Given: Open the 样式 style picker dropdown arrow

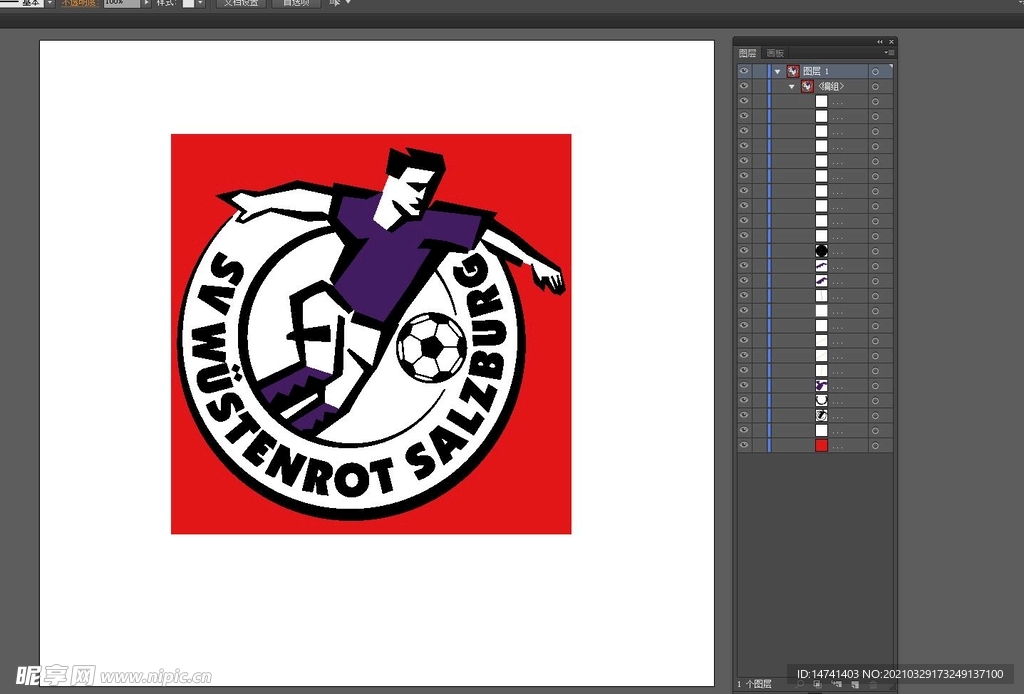Looking at the screenshot, I should (x=200, y=3).
